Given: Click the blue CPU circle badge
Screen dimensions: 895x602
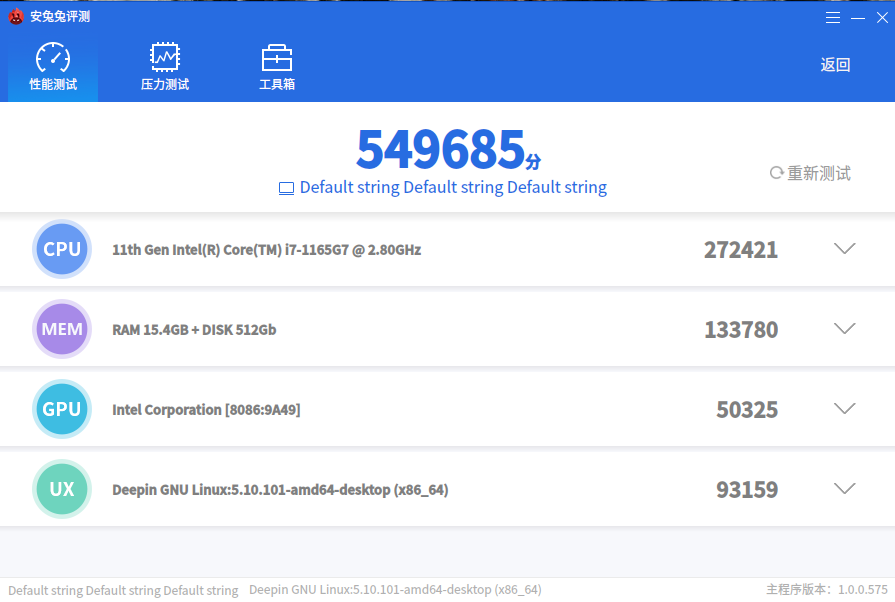Looking at the screenshot, I should point(62,249).
